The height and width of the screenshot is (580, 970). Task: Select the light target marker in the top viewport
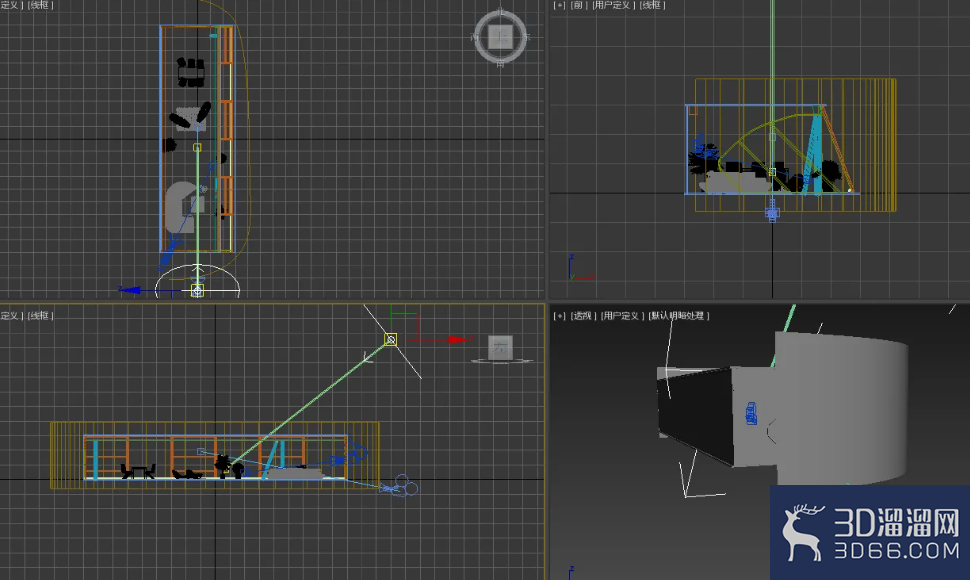pos(197,147)
